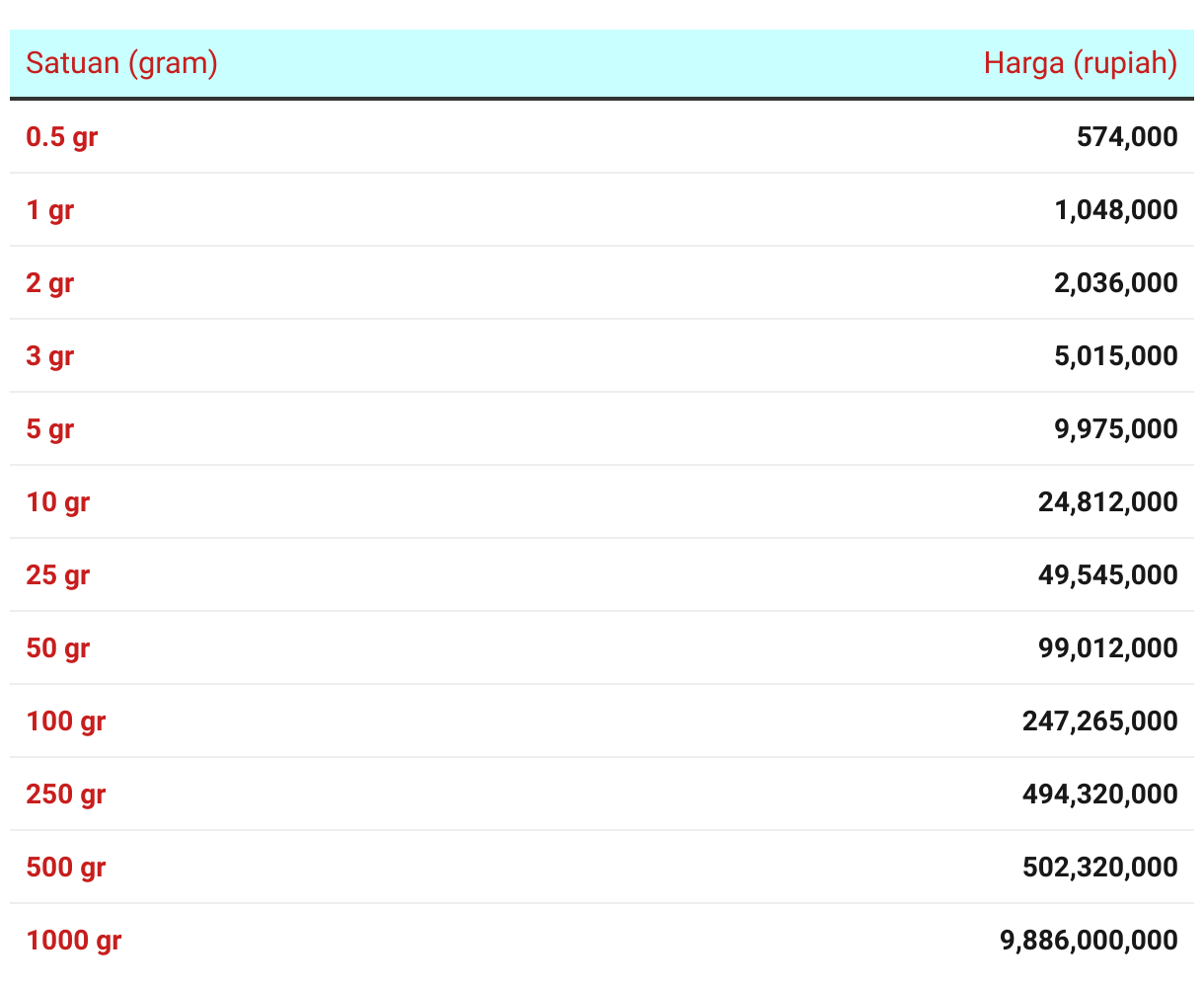Select the 5 gr row label
The width and height of the screenshot is (1204, 985).
[x=50, y=429]
